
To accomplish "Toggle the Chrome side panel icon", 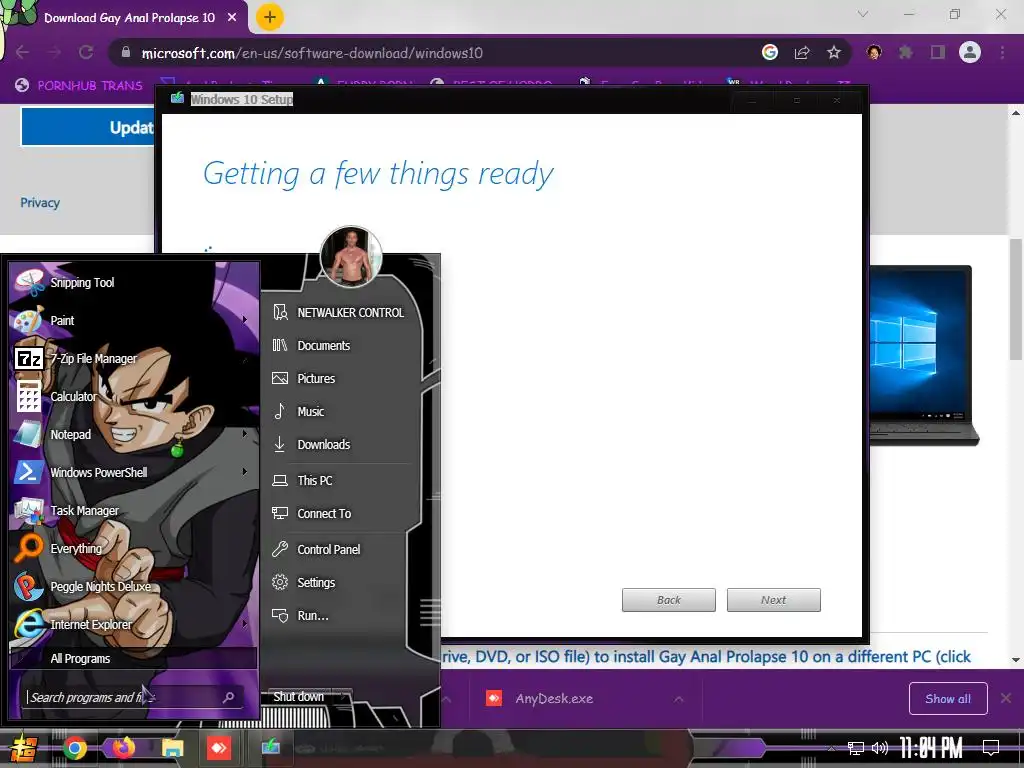I will pos(938,52).
